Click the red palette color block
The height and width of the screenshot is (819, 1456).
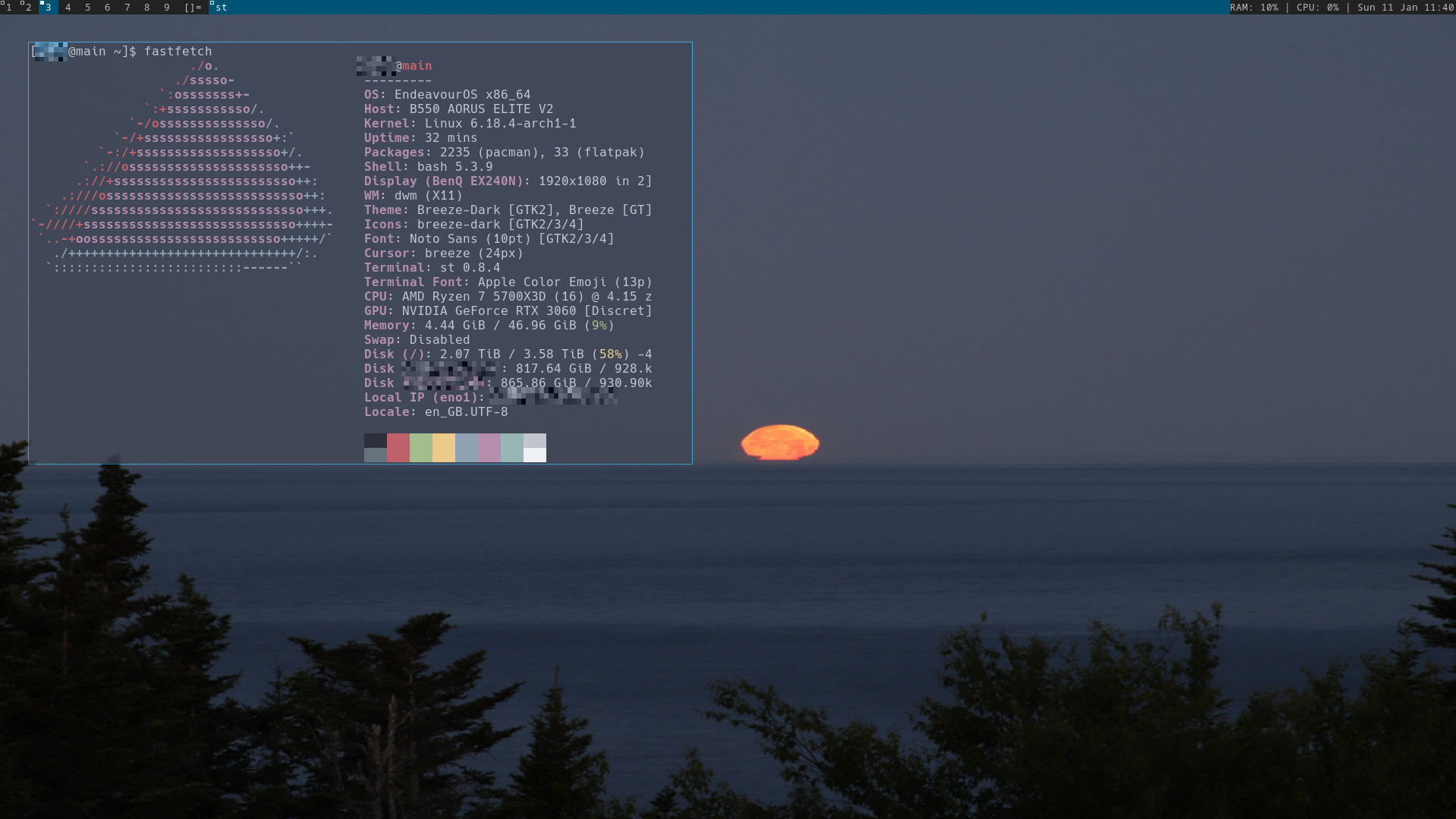click(398, 448)
